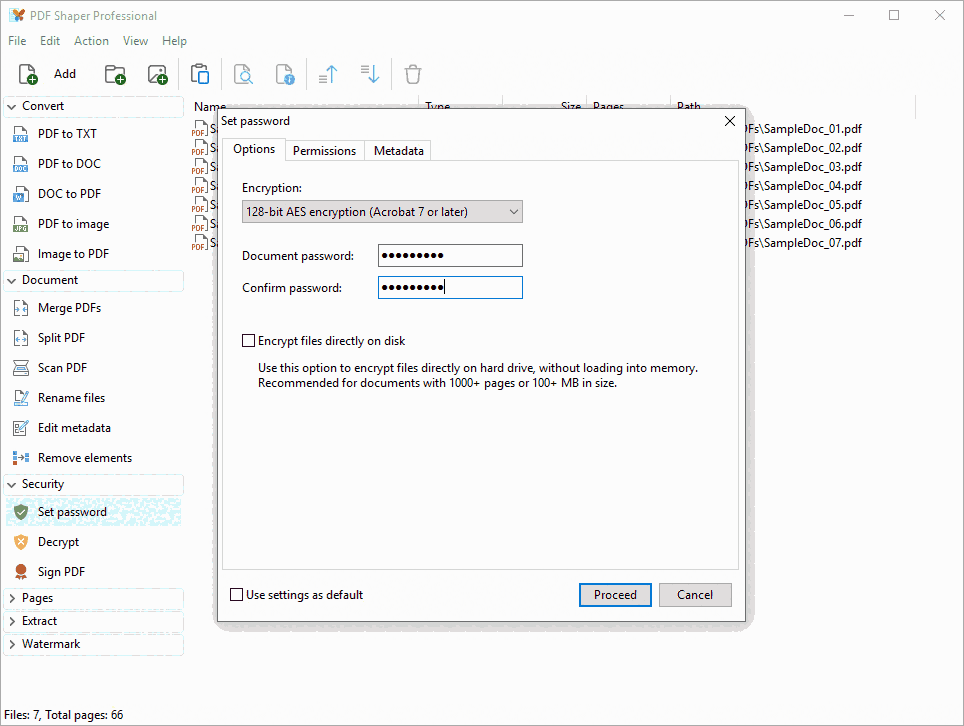Click the Proceed button
Screen dimensions: 964x726
[x=615, y=594]
